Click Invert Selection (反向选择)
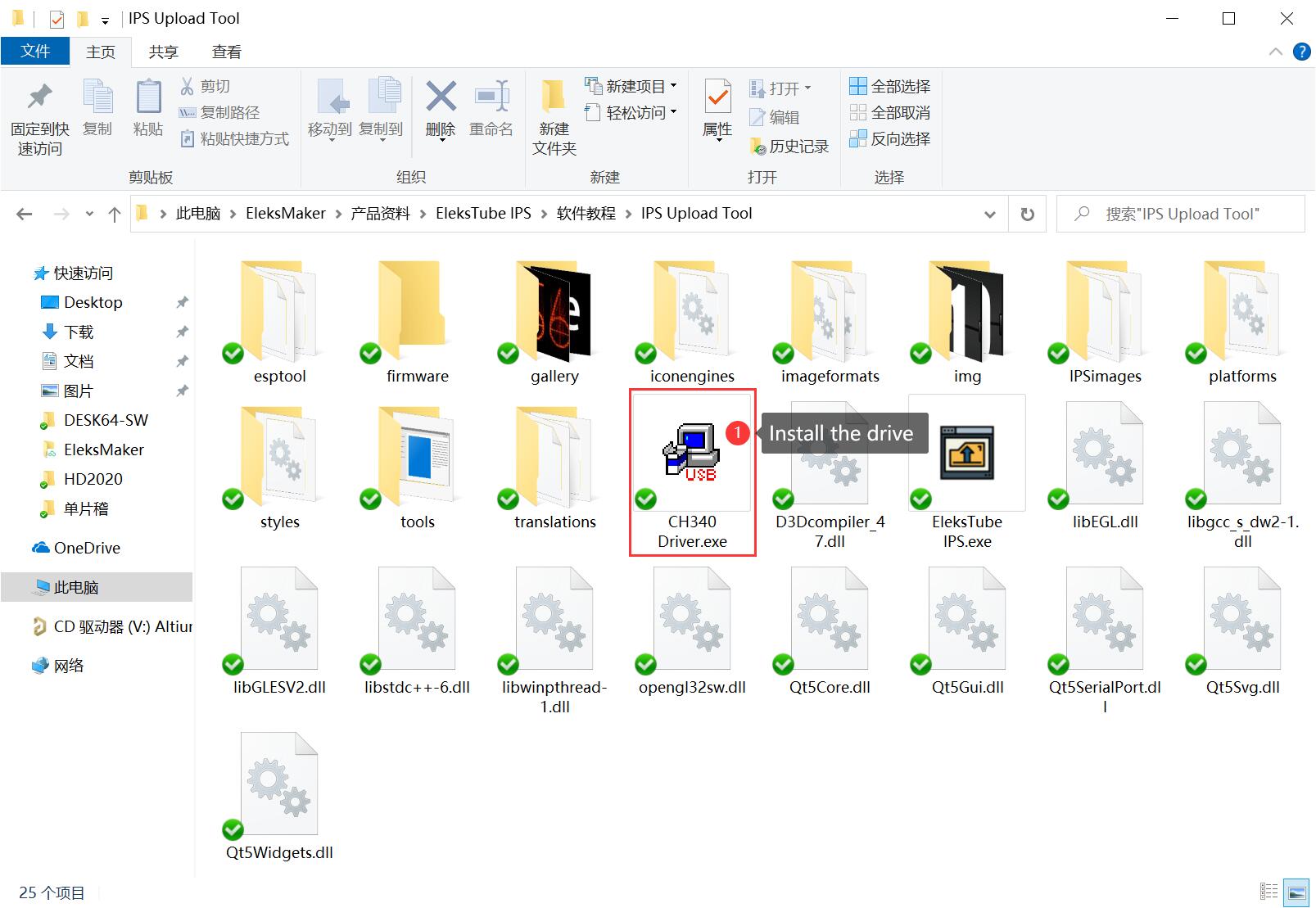 (x=890, y=139)
